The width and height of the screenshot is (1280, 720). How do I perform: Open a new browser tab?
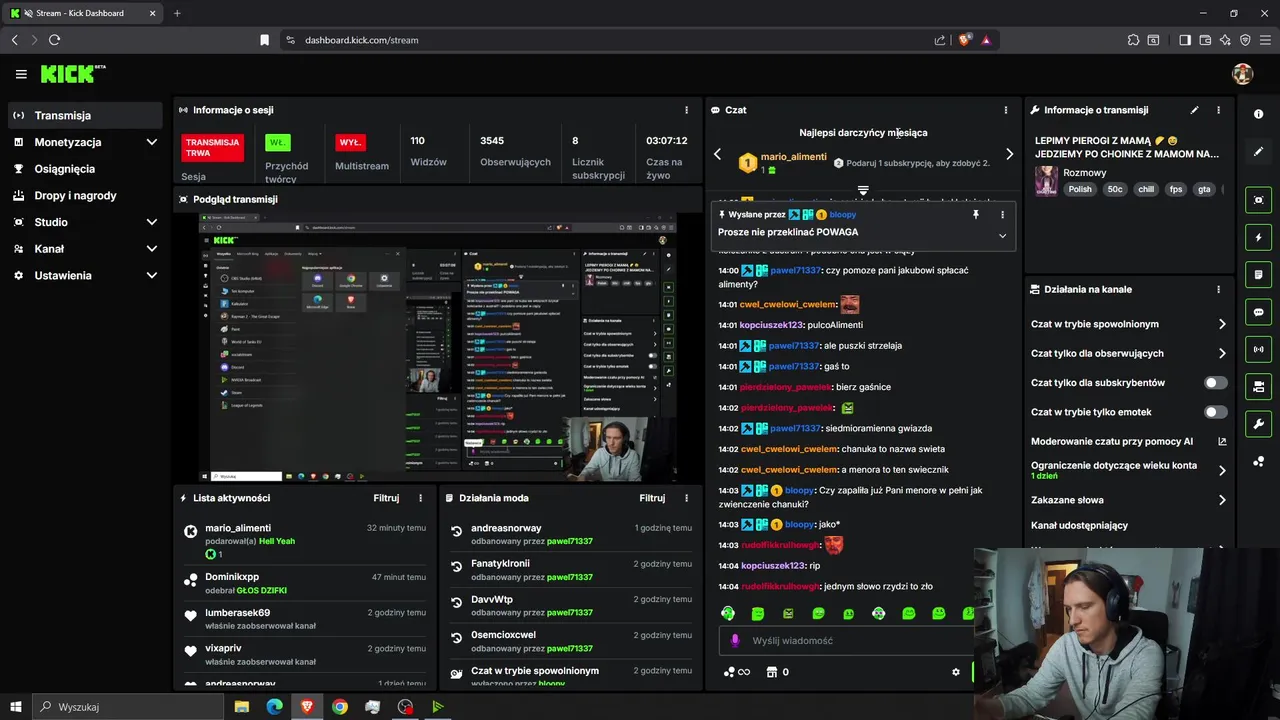(x=177, y=13)
